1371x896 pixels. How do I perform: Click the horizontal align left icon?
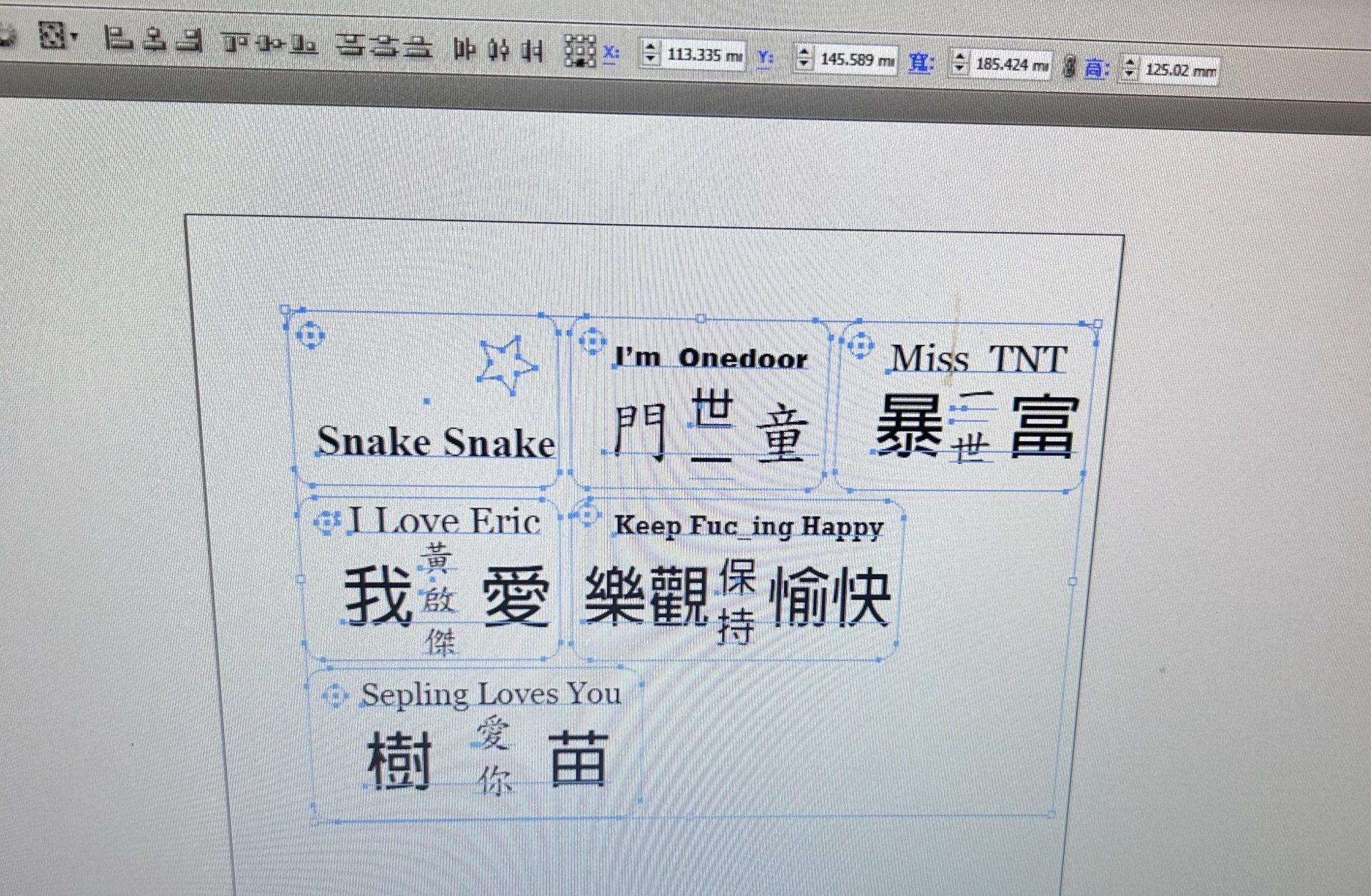[119, 39]
